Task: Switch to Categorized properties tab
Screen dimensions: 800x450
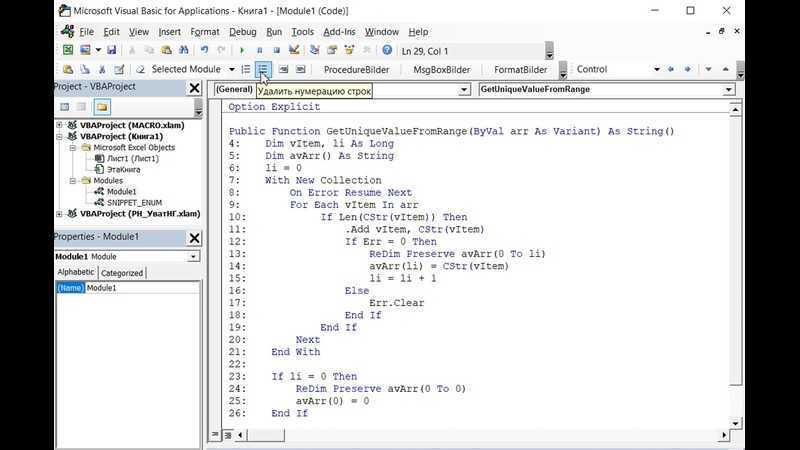Action: coord(122,273)
